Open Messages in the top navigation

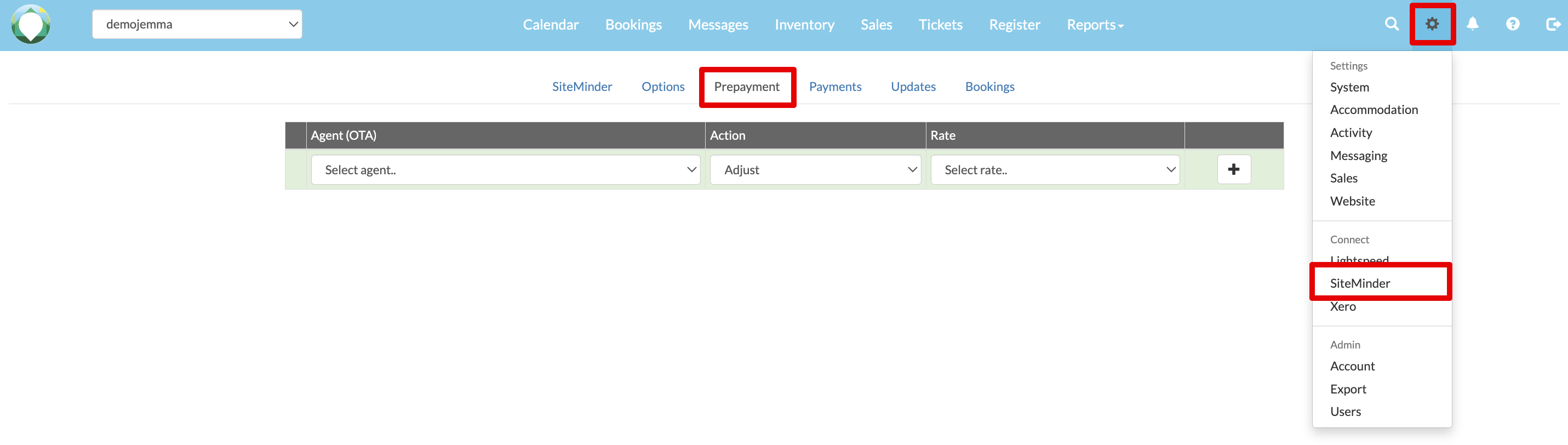718,24
